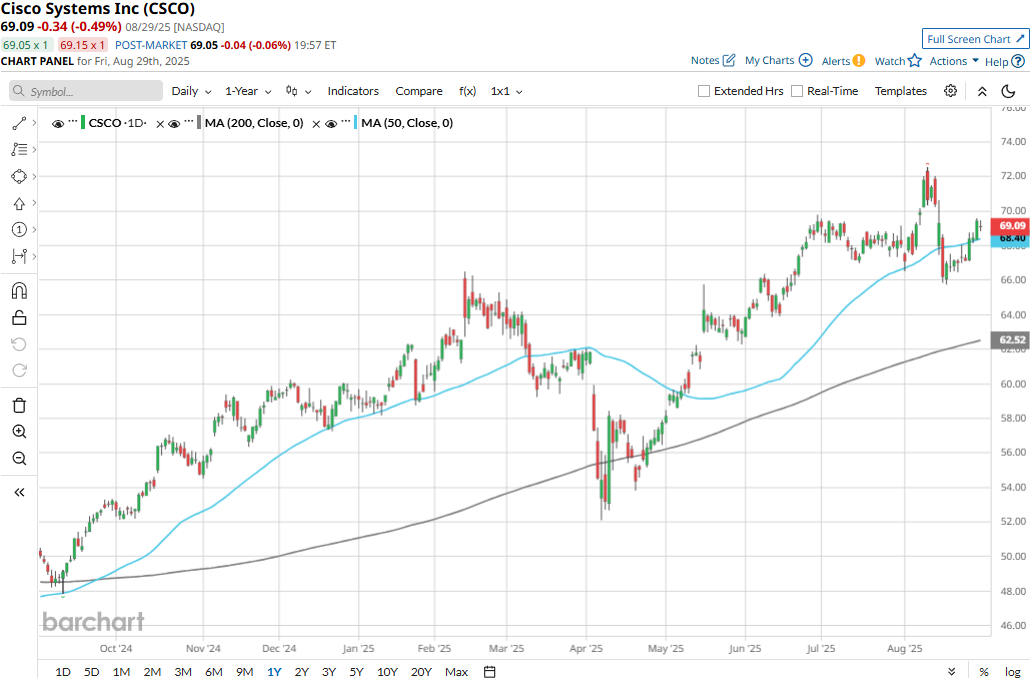Image resolution: width=1030 pixels, height=678 pixels.
Task: Hide the MA 200 moving average
Action: (174, 124)
